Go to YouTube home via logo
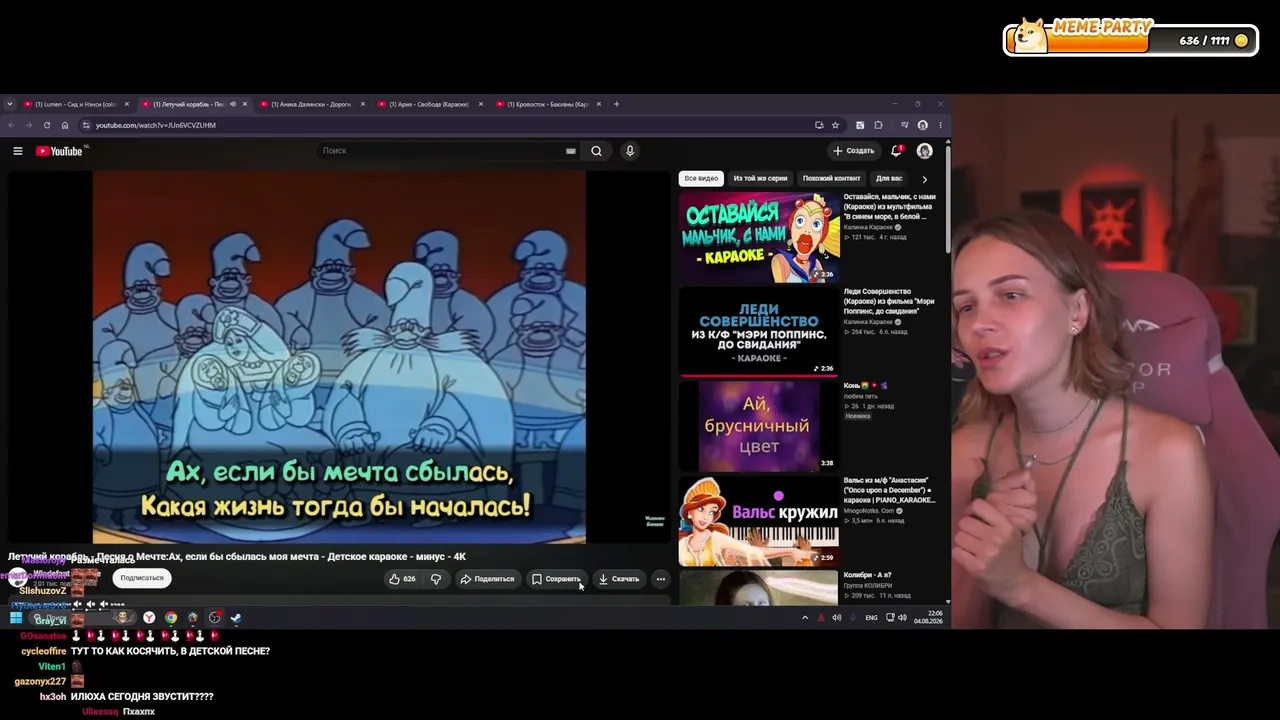The image size is (1280, 720). click(59, 151)
